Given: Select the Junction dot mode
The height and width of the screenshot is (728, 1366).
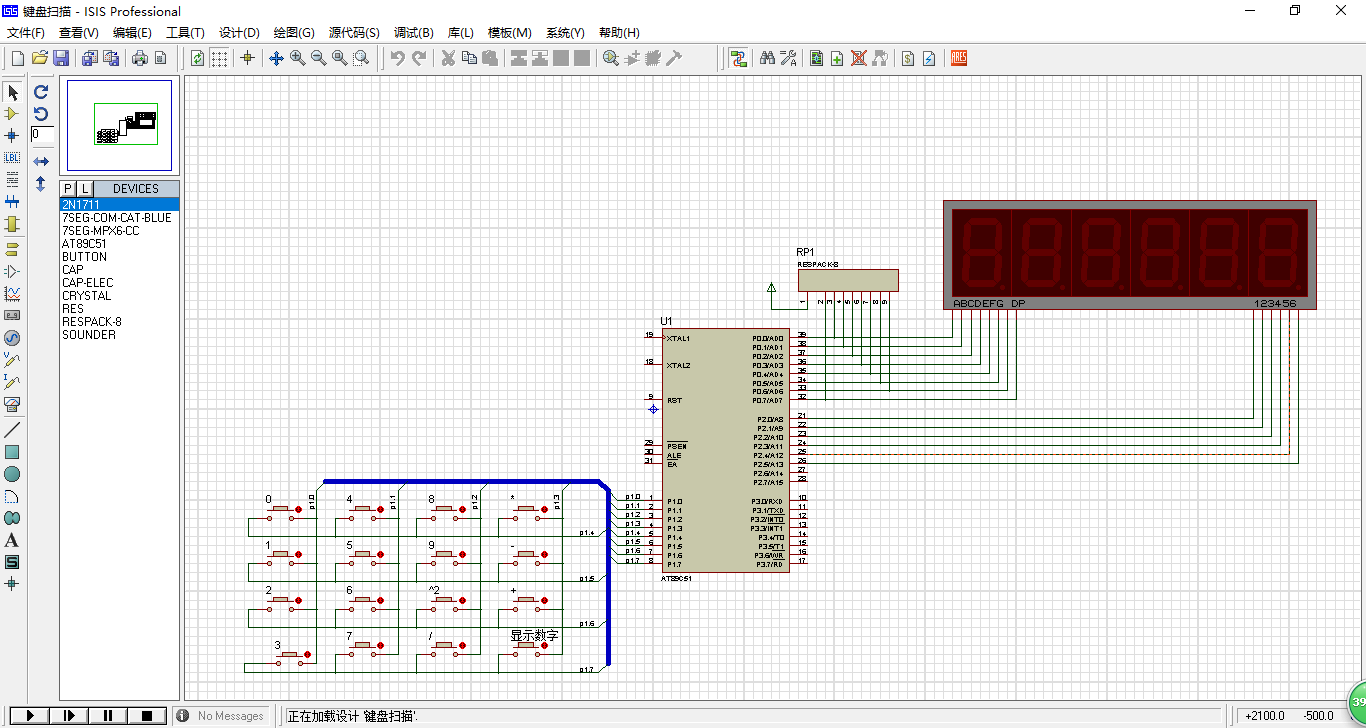Looking at the screenshot, I should (12, 135).
